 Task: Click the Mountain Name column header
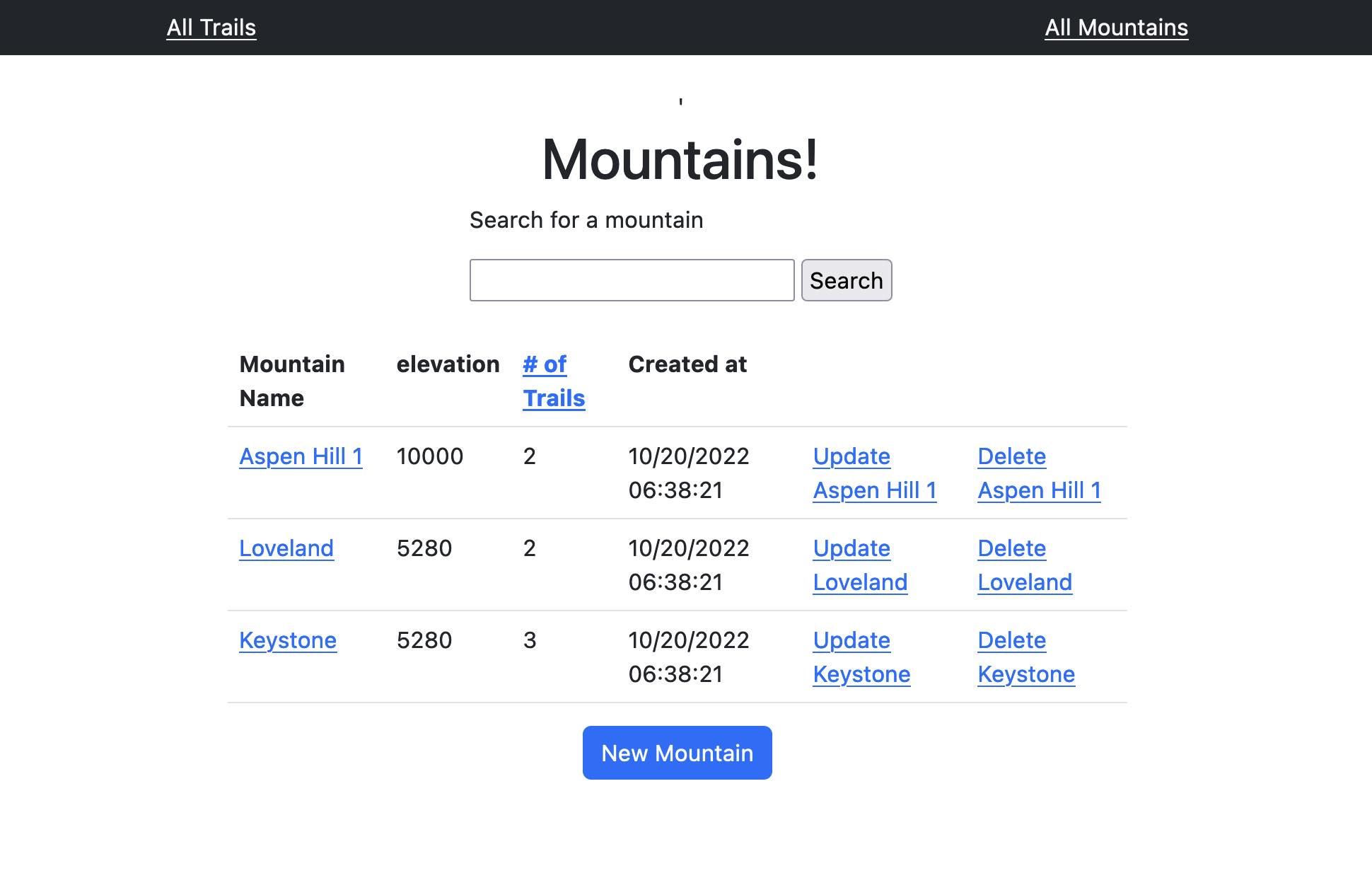pos(291,381)
